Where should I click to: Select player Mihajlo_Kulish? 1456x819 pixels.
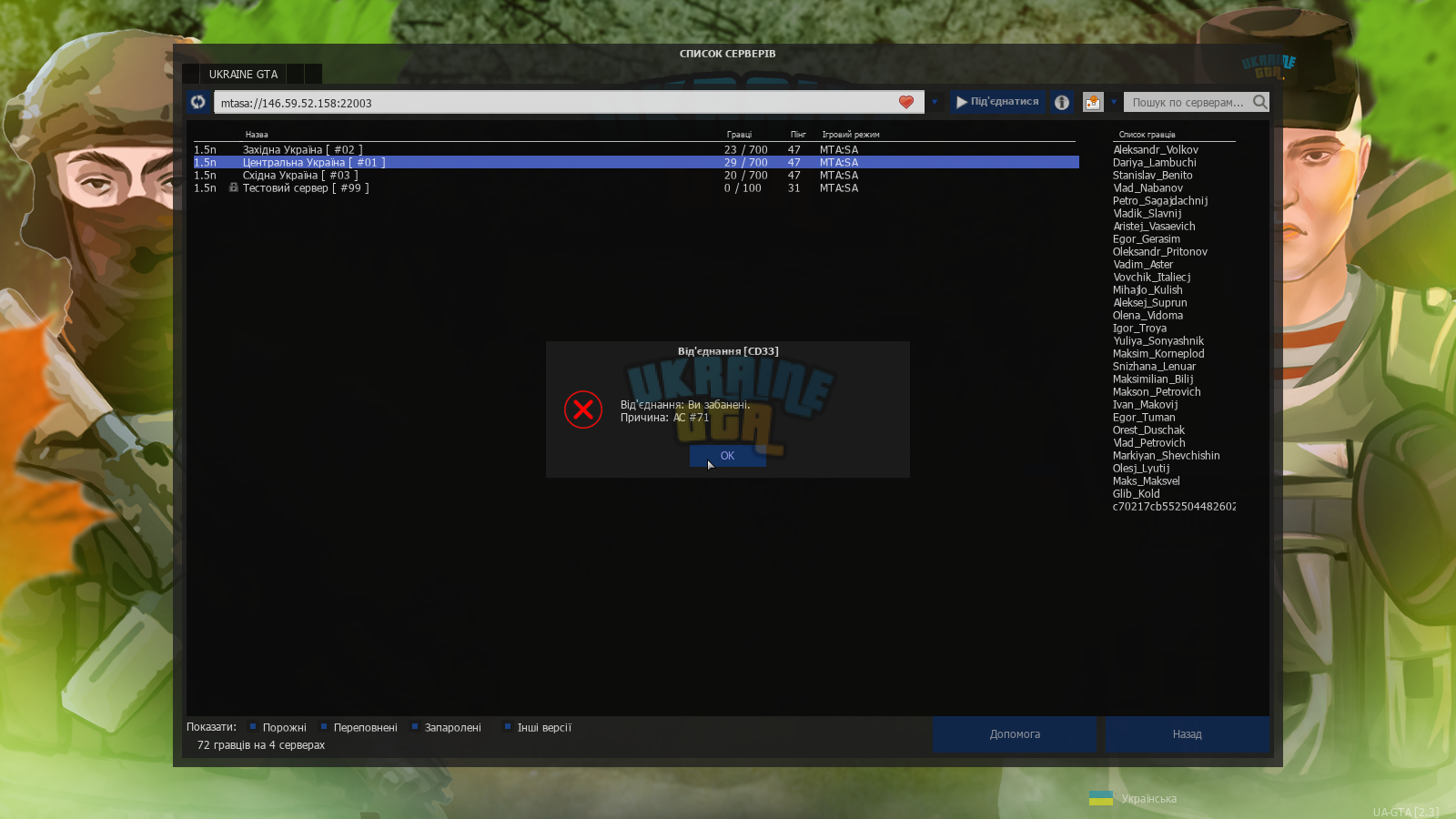1148,290
